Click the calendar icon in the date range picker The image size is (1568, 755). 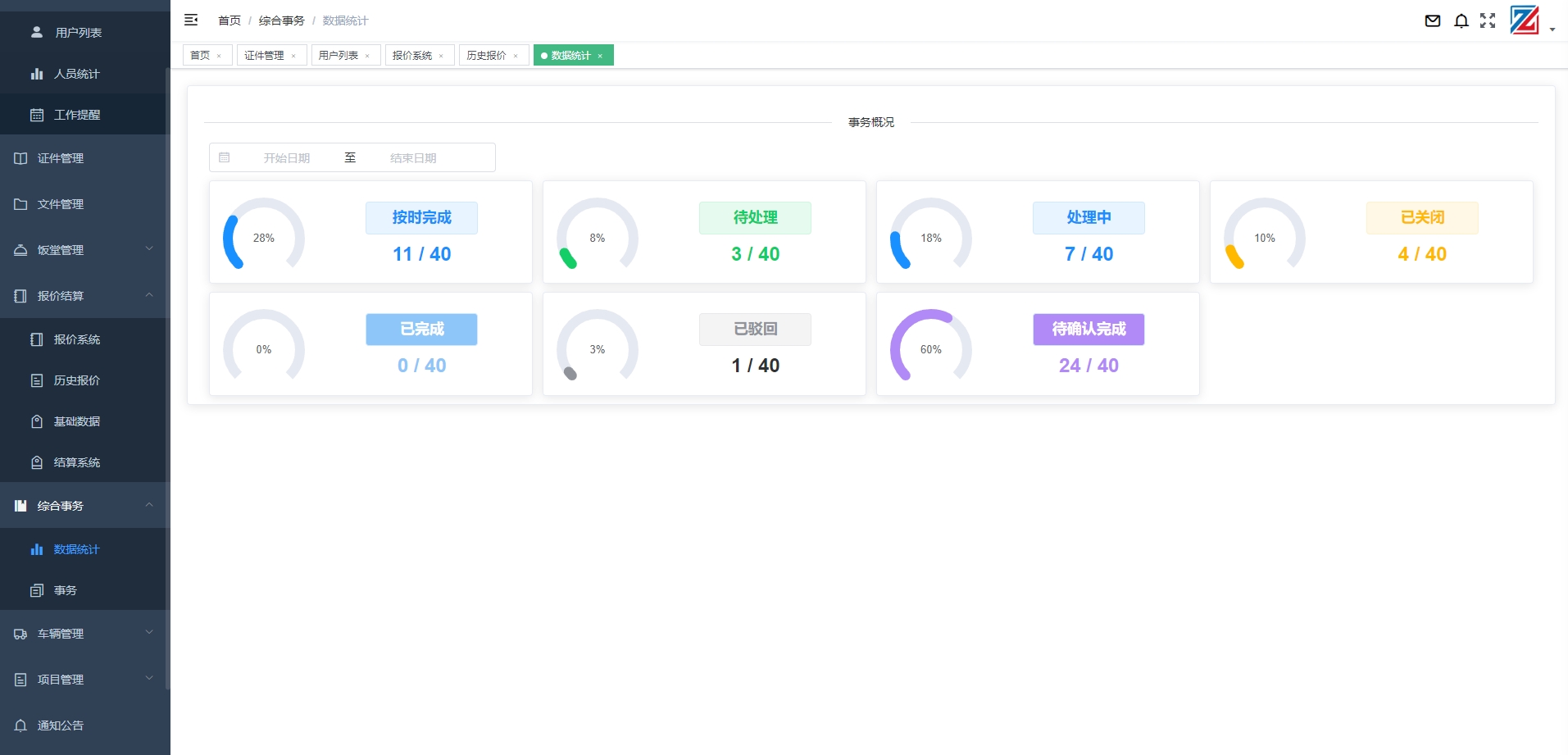point(224,157)
